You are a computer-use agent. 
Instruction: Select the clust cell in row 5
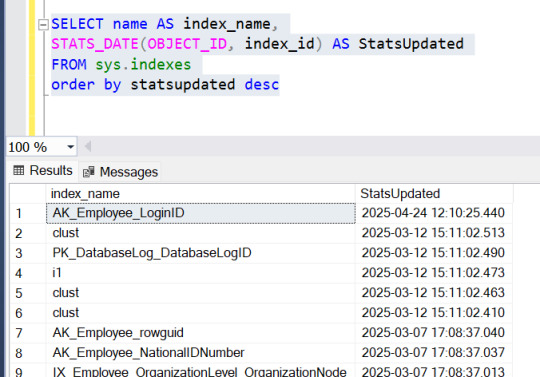[x=200, y=293]
